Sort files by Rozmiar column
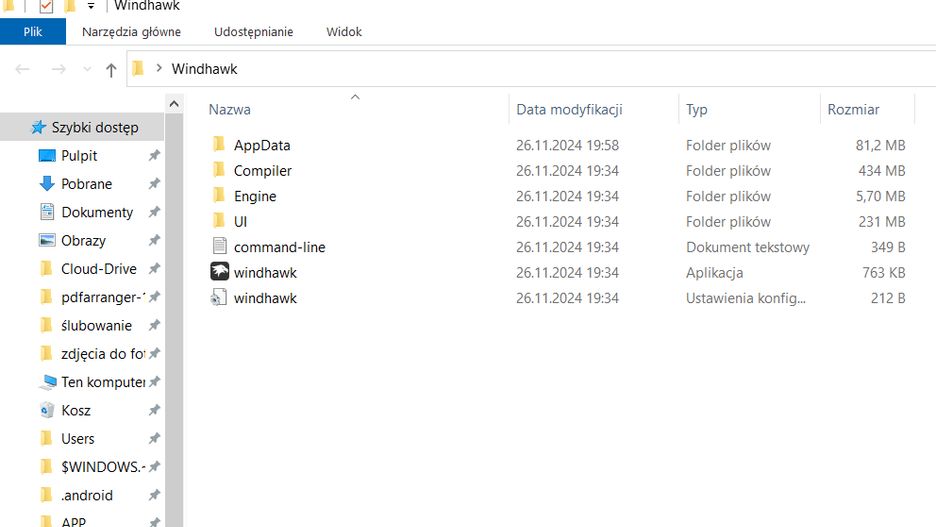The image size is (936, 527). pos(853,110)
